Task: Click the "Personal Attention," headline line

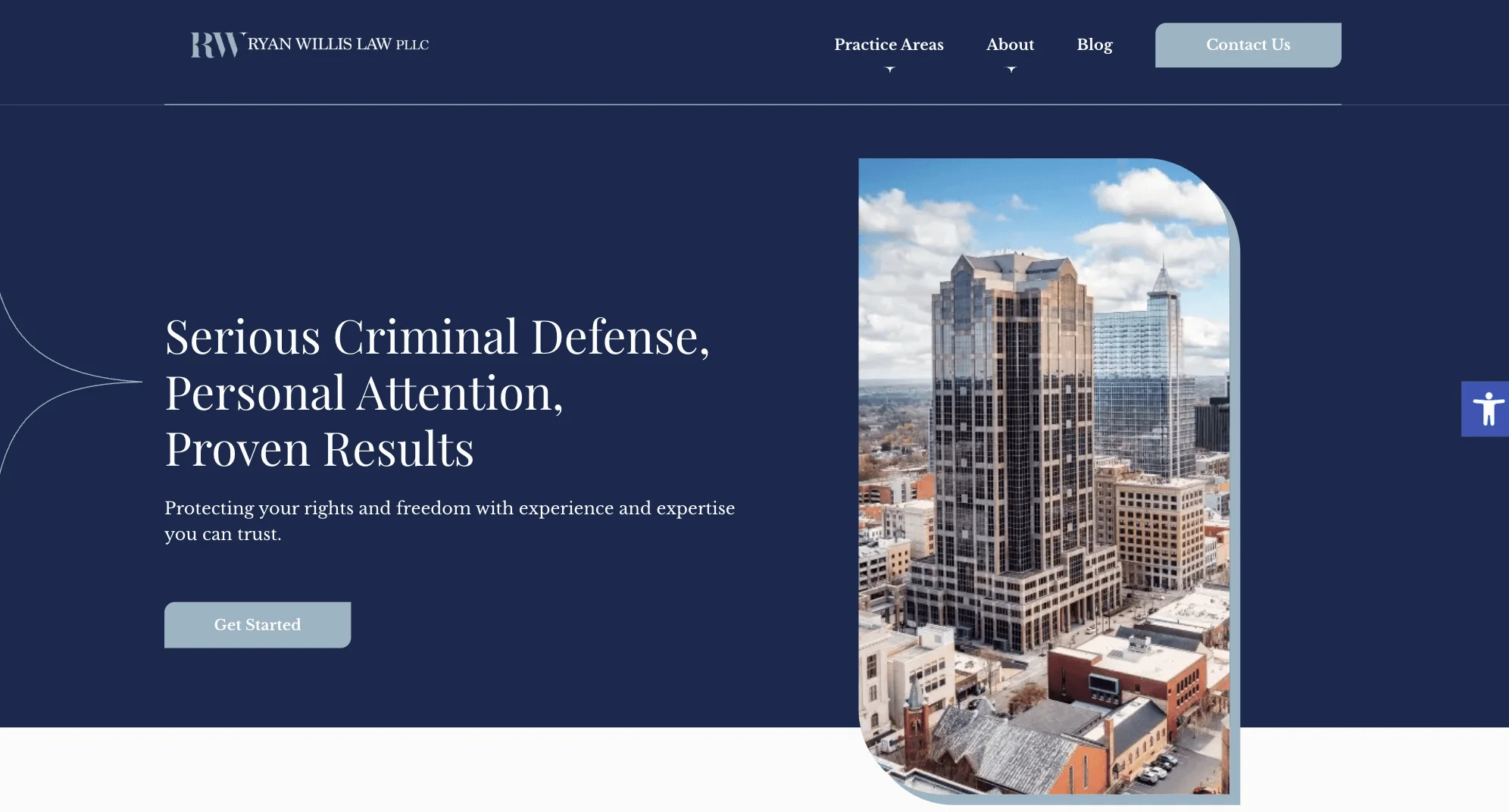Action: pos(364,393)
